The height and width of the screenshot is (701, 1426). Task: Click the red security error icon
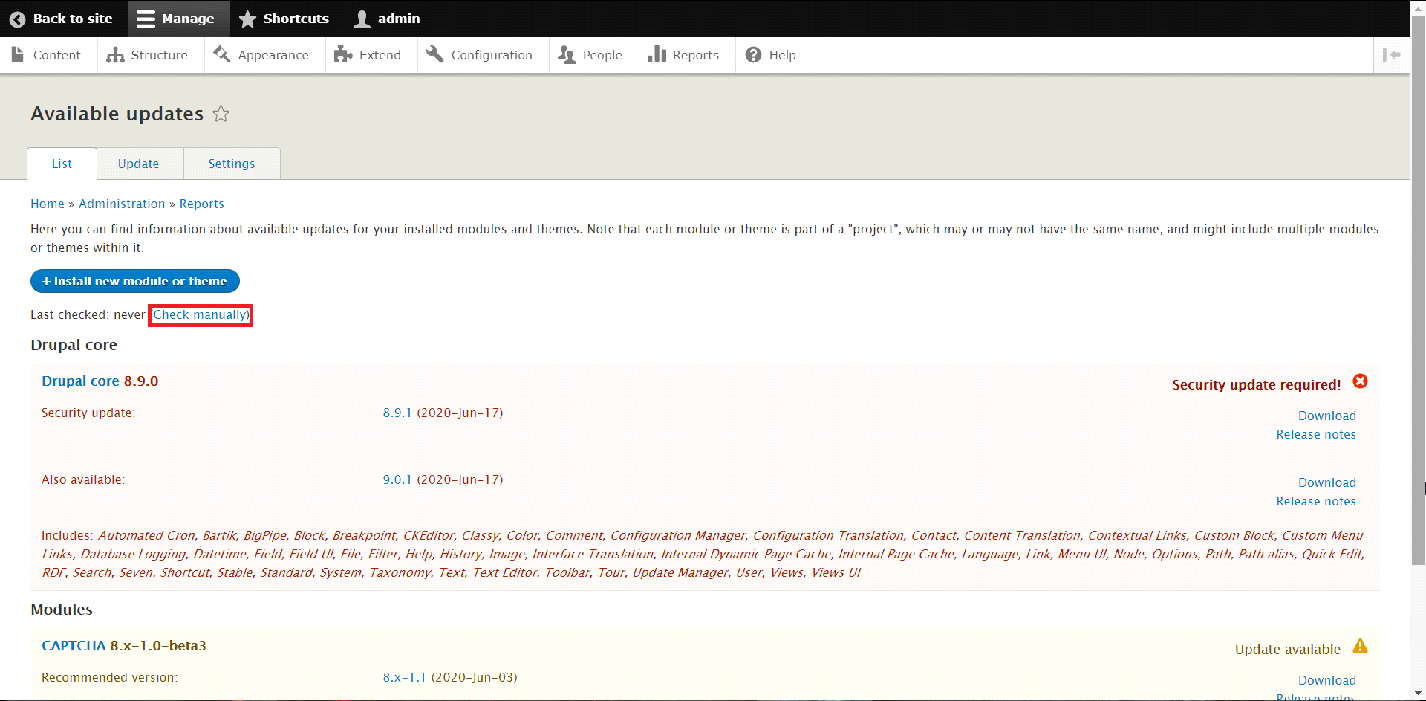1359,382
